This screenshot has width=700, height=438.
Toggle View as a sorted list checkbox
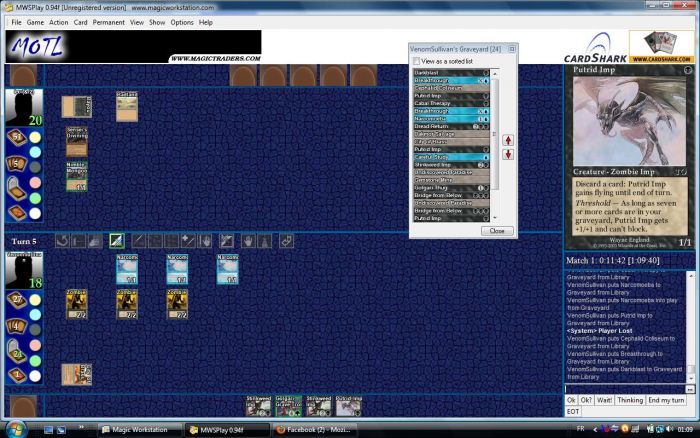coord(416,61)
